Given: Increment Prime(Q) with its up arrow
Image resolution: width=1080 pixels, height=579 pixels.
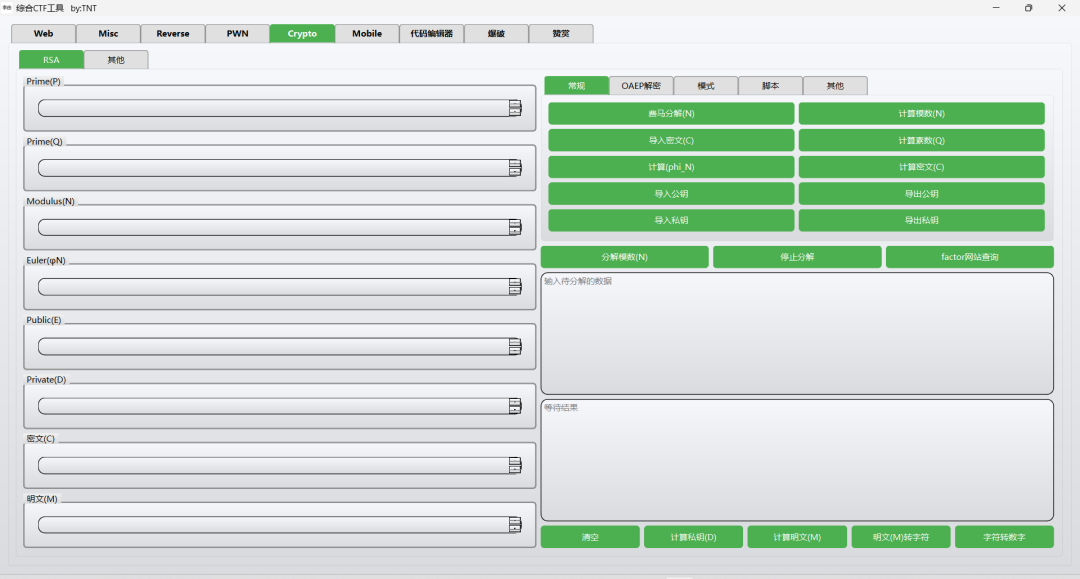Looking at the screenshot, I should click(515, 164).
